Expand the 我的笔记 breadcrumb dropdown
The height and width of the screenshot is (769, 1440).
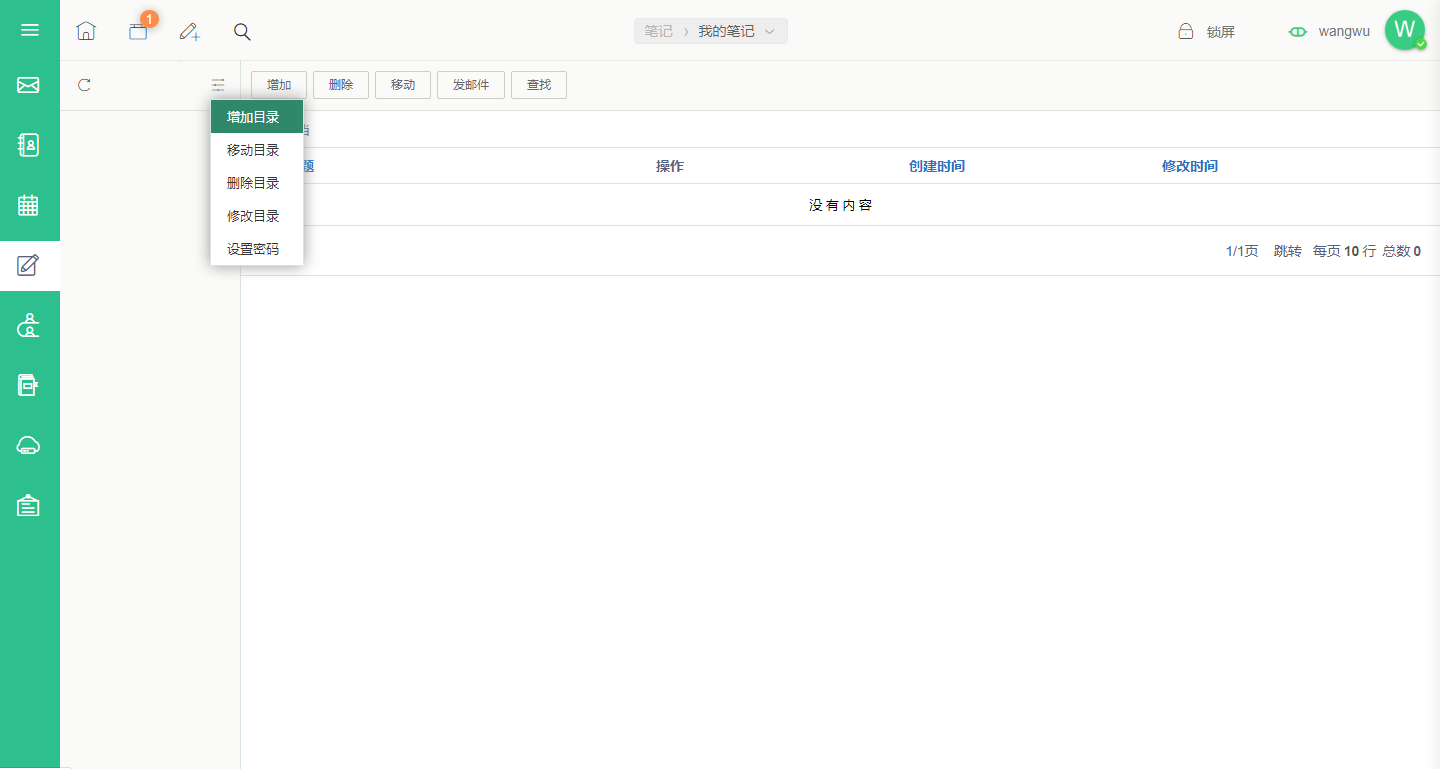[737, 31]
